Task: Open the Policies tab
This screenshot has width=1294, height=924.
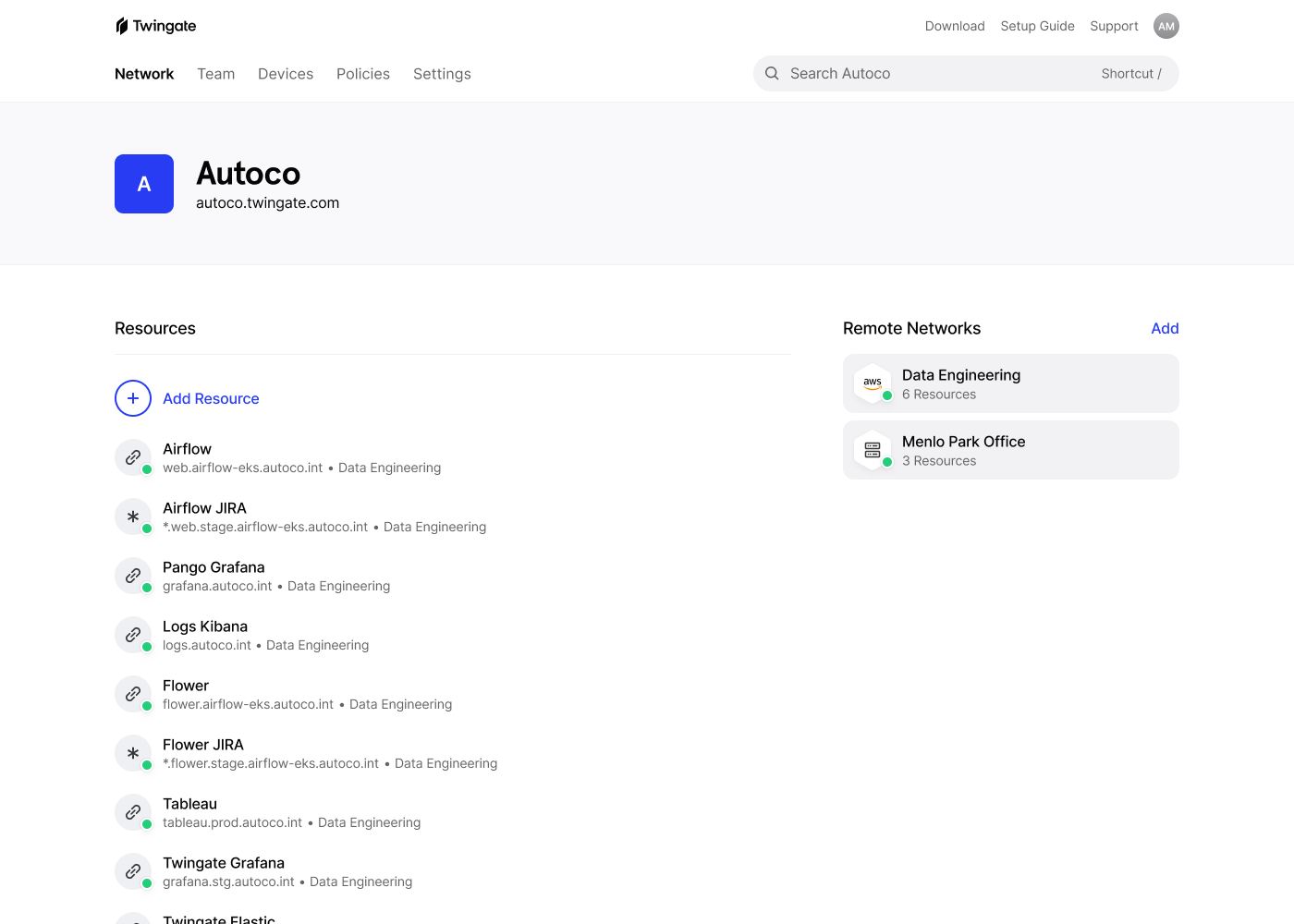Action: point(363,74)
